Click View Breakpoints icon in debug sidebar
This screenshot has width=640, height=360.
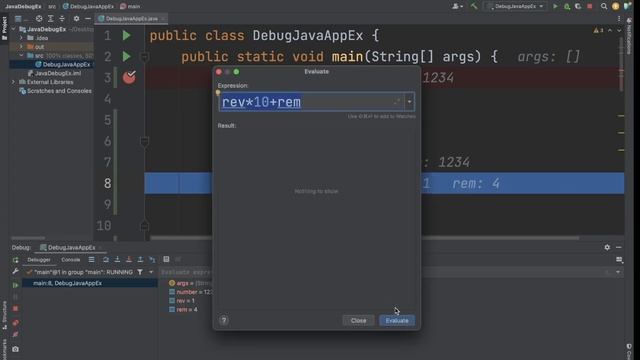(x=16, y=323)
